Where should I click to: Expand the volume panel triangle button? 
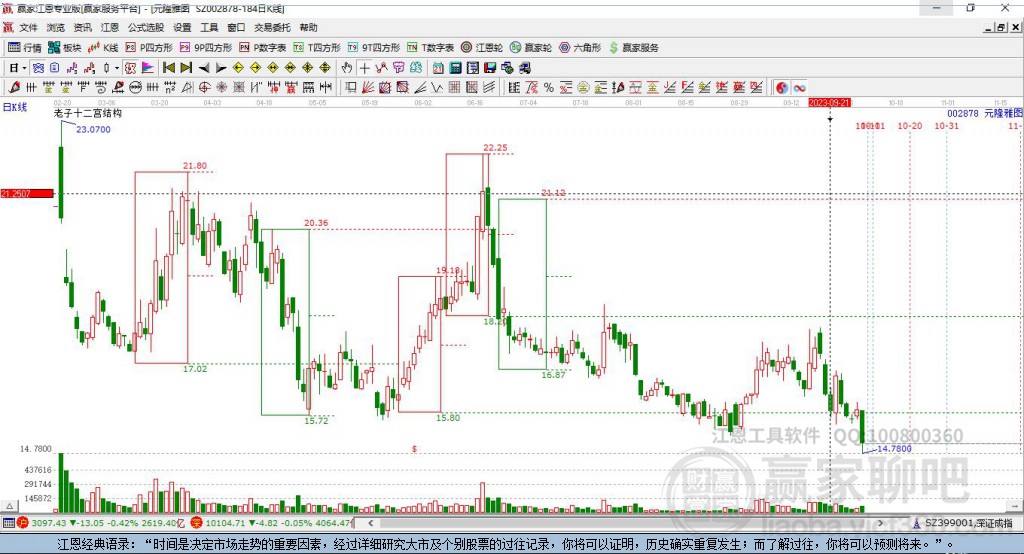9,506
